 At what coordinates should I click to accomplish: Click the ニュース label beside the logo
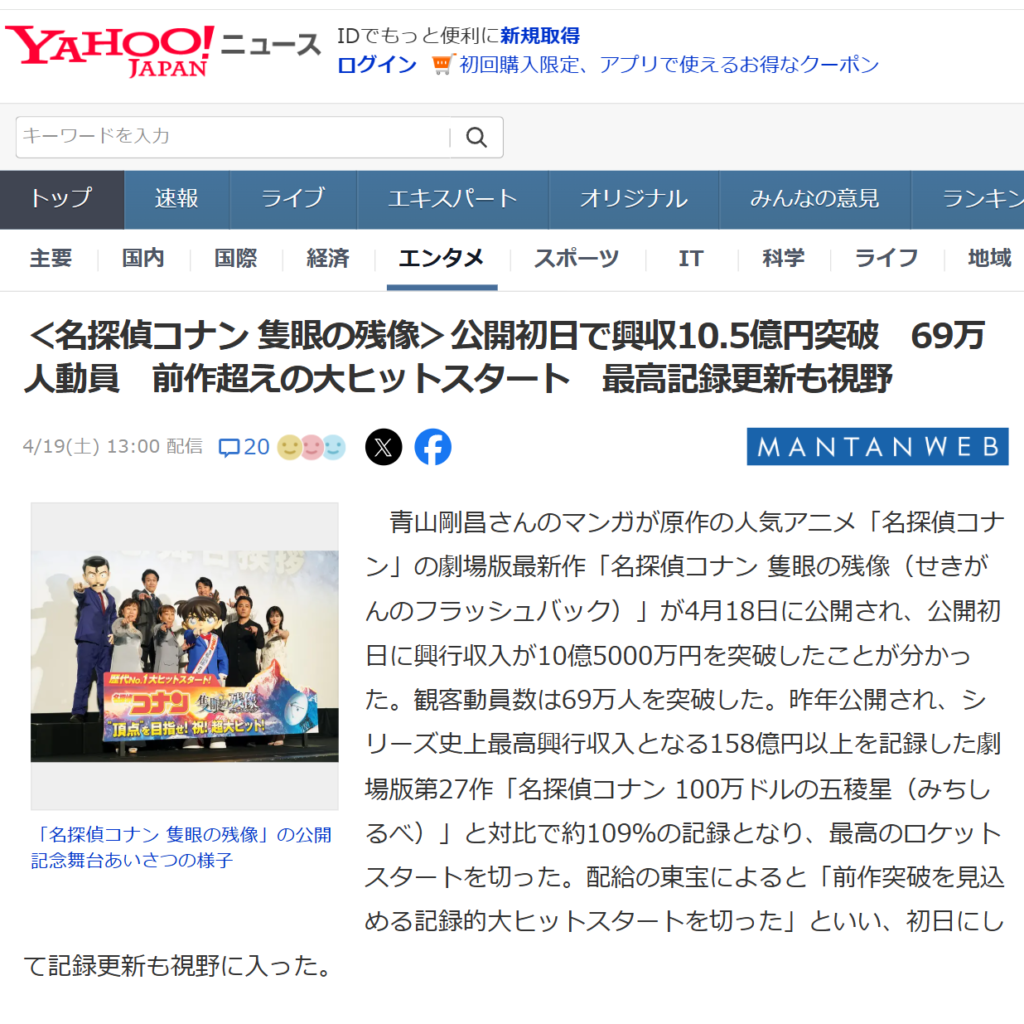[271, 46]
